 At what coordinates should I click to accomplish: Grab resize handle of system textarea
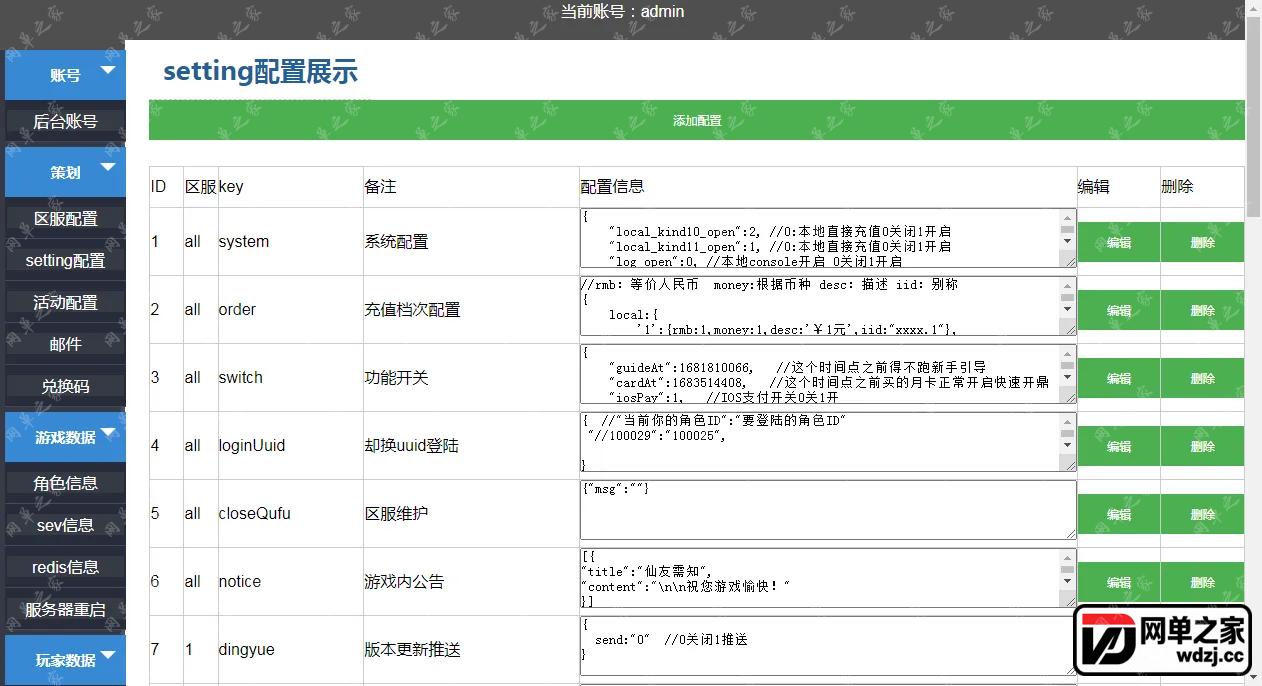[x=1070, y=261]
